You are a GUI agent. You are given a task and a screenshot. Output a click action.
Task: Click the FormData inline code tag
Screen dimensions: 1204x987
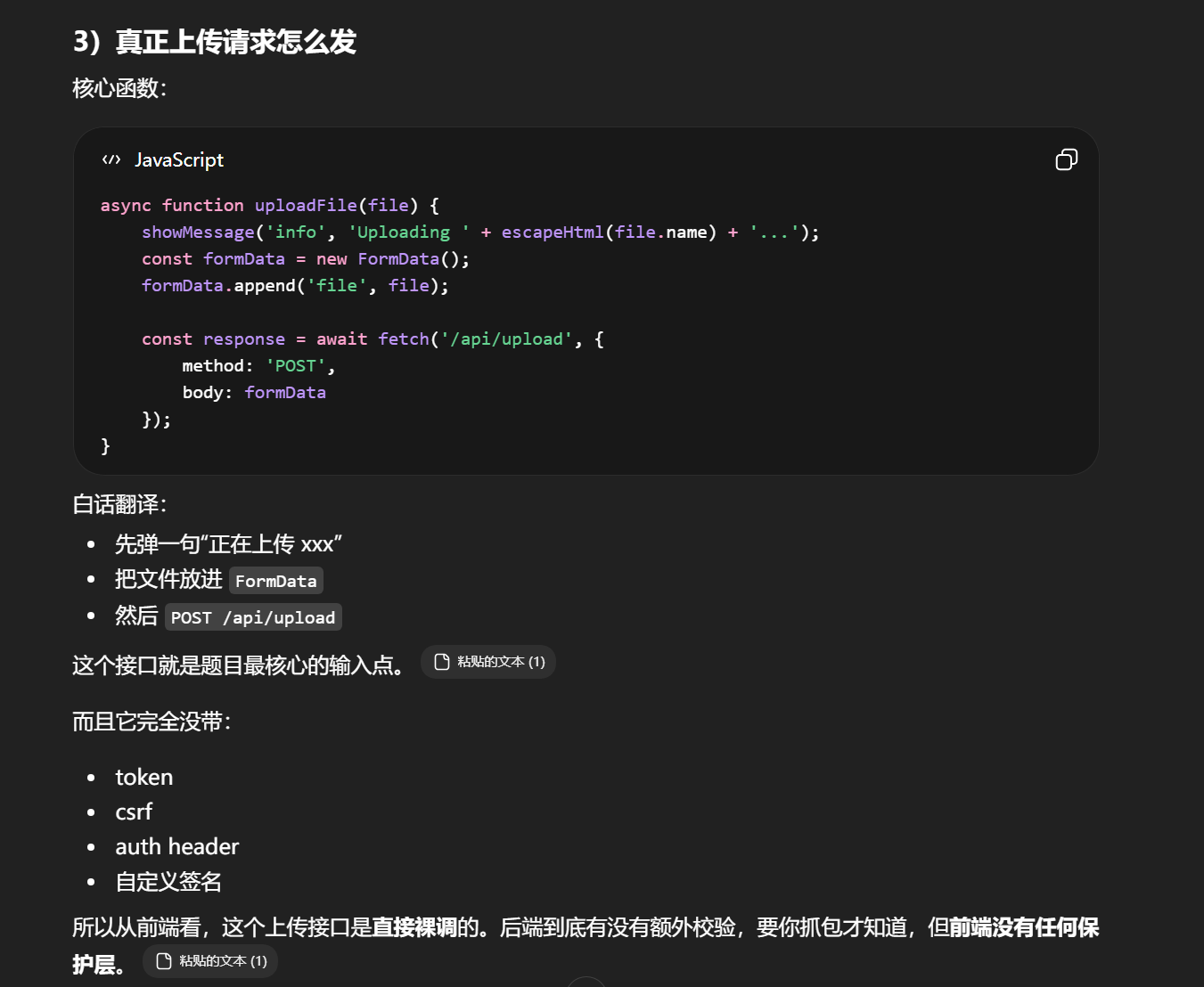(x=275, y=581)
